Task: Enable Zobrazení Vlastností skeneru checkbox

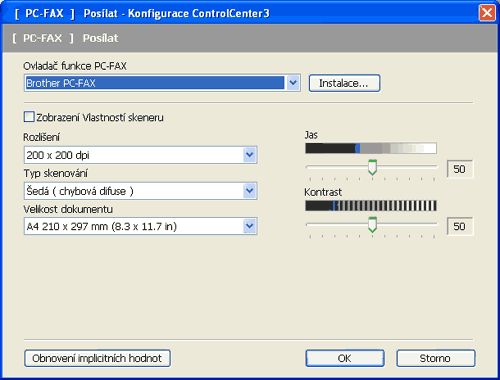Action: (x=29, y=117)
